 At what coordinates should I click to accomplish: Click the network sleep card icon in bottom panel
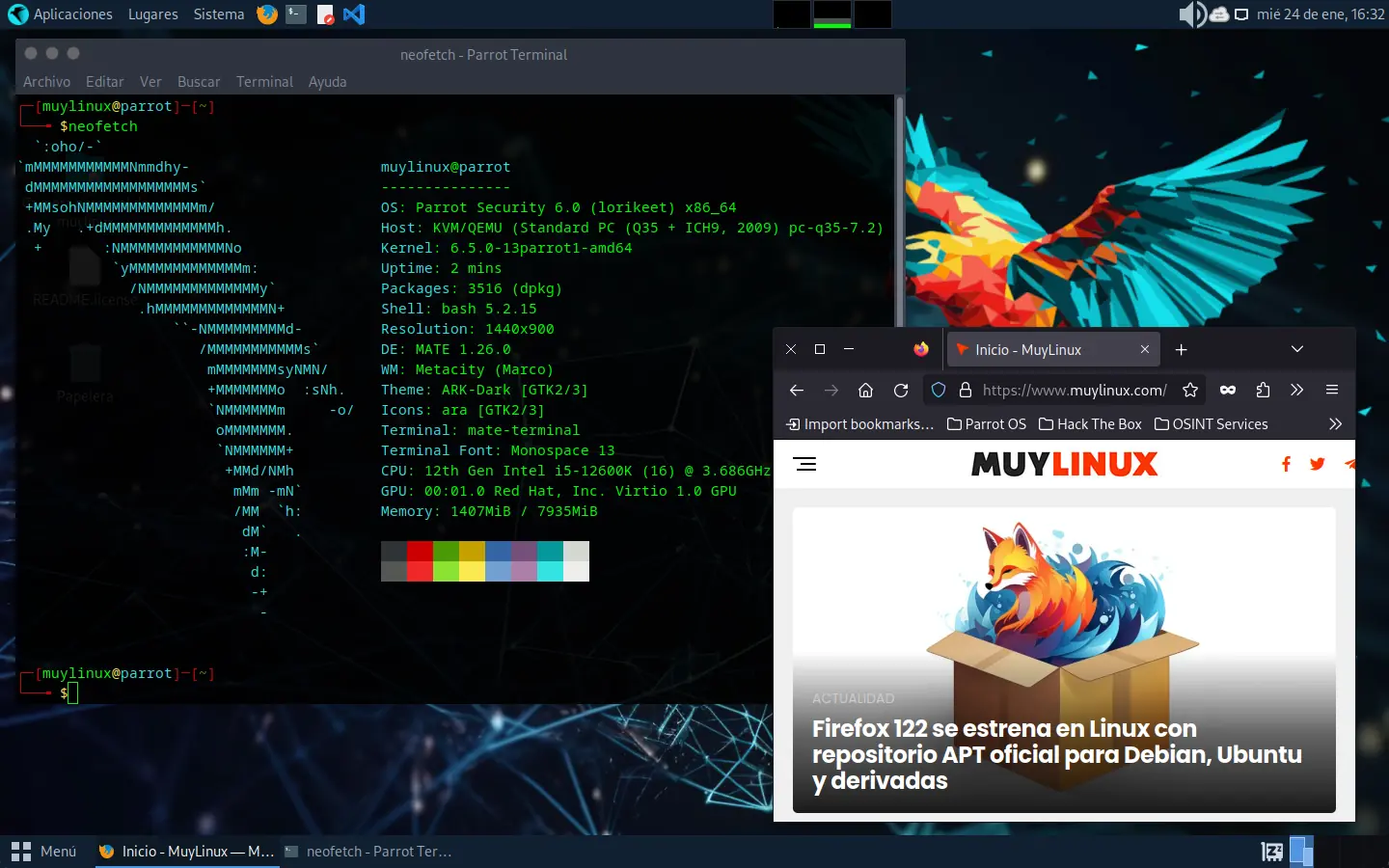coord(1272,852)
